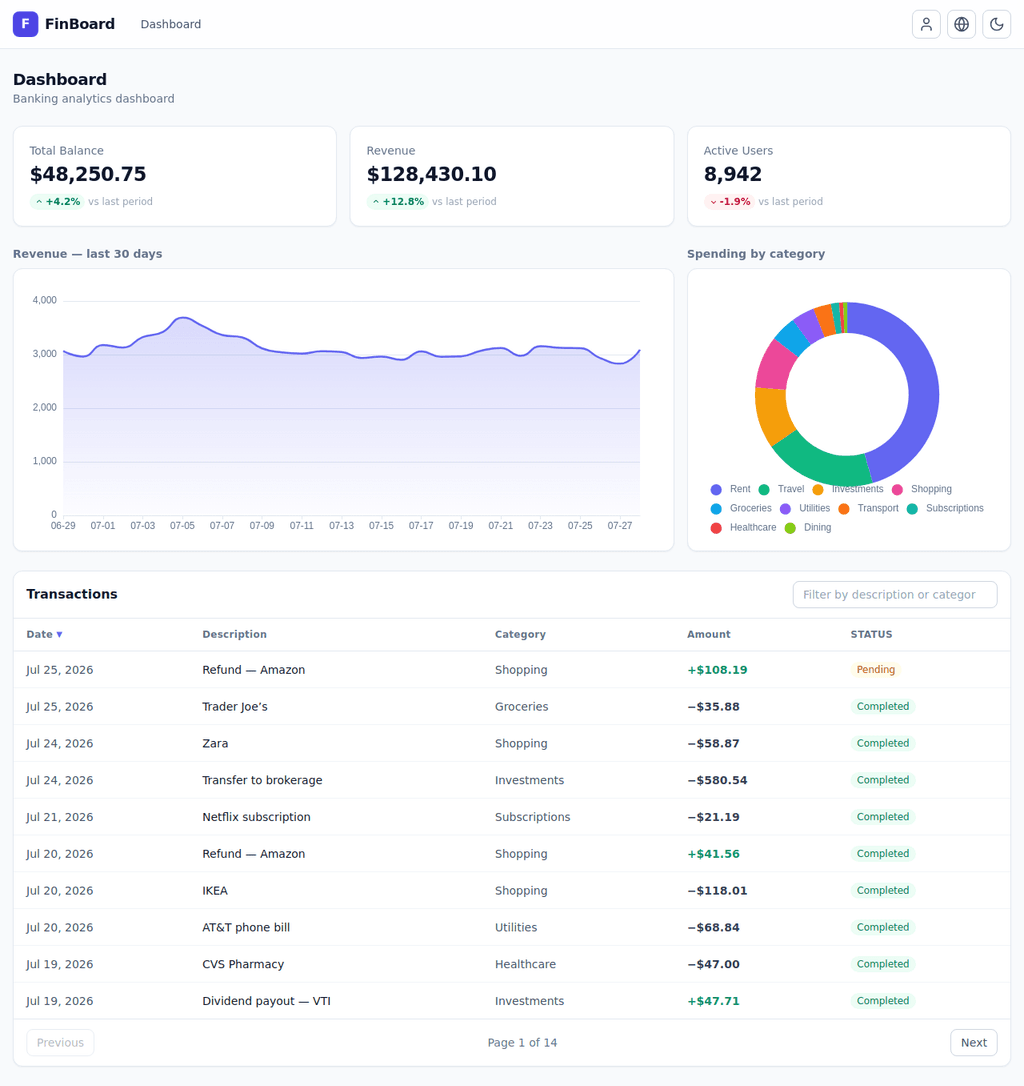This screenshot has height=1086, width=1024.
Task: Toggle Investments legend color dot
Action: tap(818, 490)
